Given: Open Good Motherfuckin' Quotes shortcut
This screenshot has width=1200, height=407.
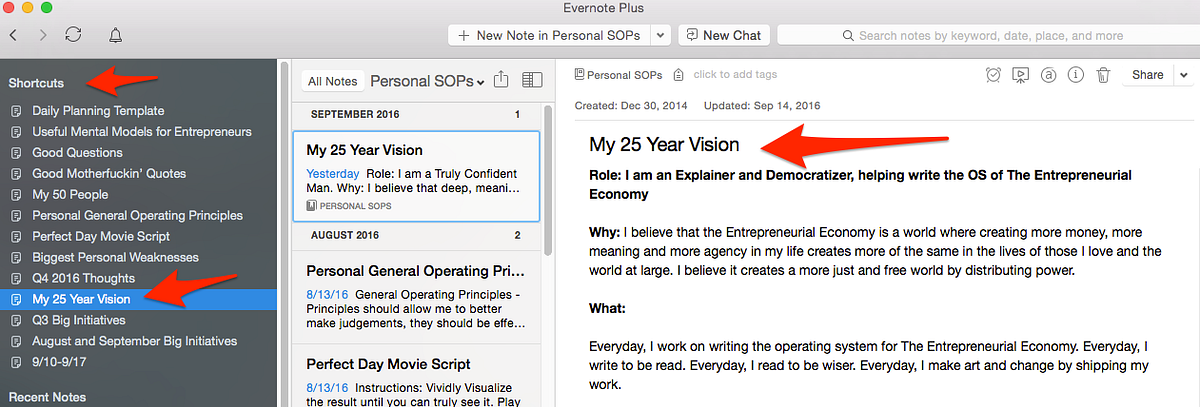Looking at the screenshot, I should pyautogui.click(x=109, y=174).
